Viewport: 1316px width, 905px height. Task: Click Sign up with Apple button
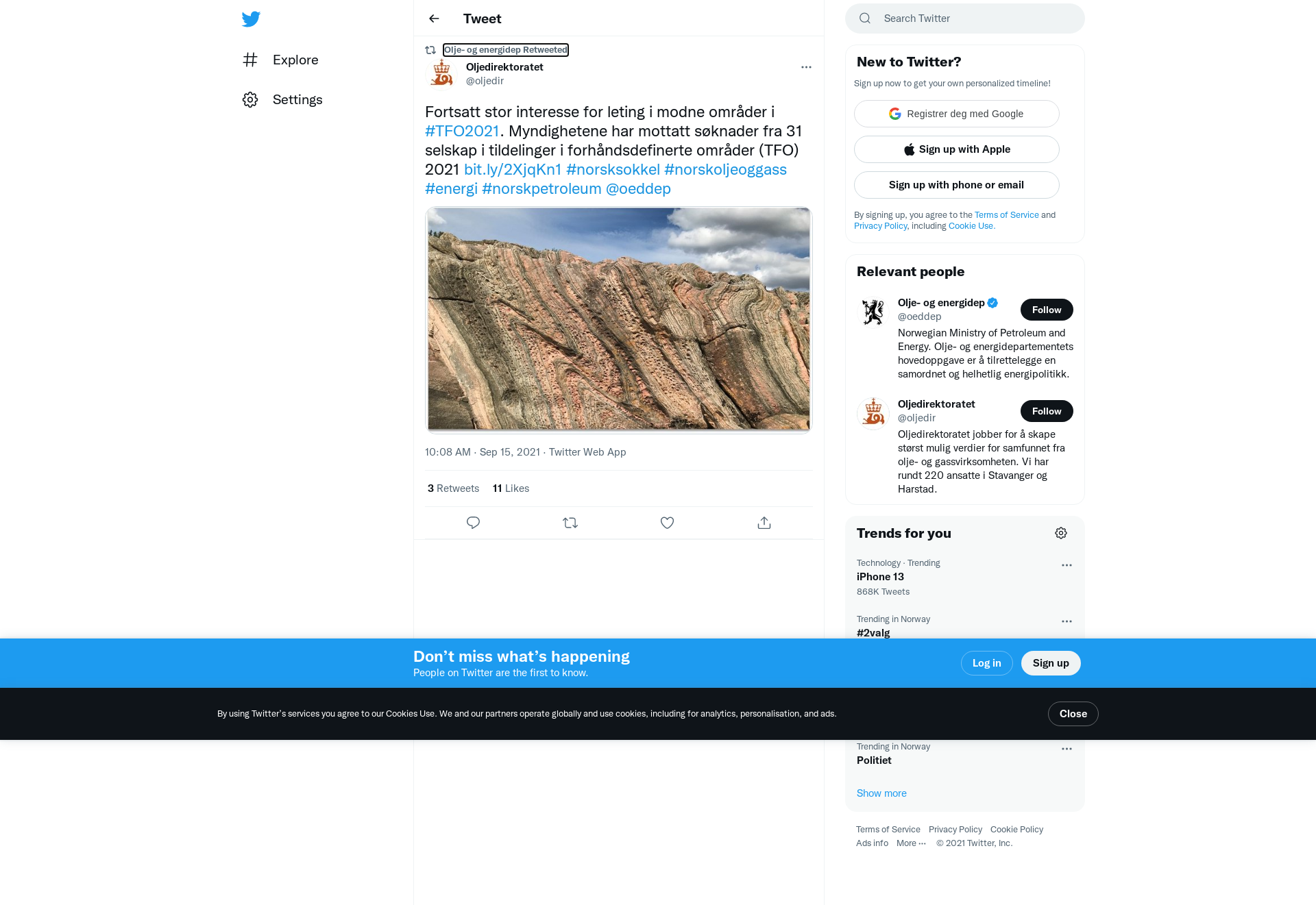click(x=957, y=149)
